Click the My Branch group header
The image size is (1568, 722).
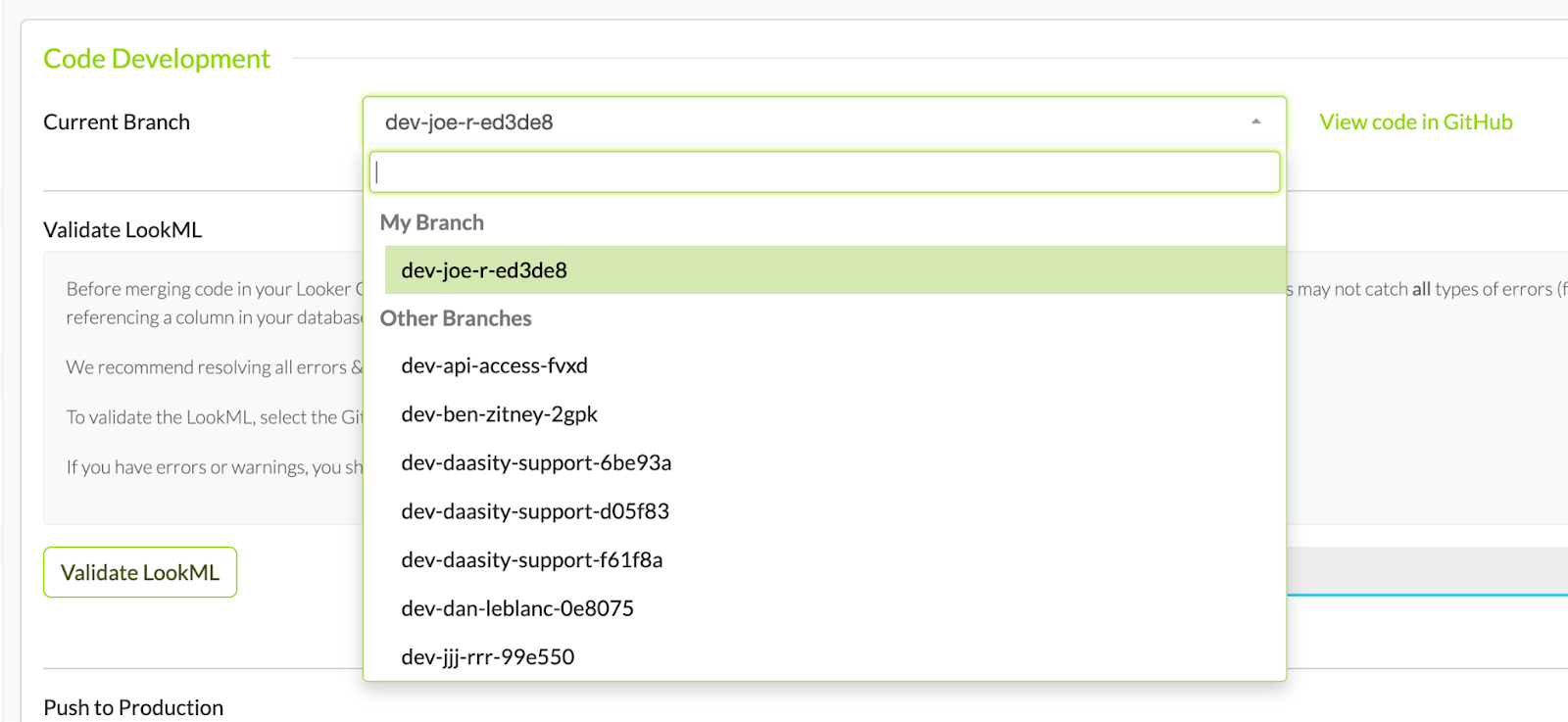[432, 222]
